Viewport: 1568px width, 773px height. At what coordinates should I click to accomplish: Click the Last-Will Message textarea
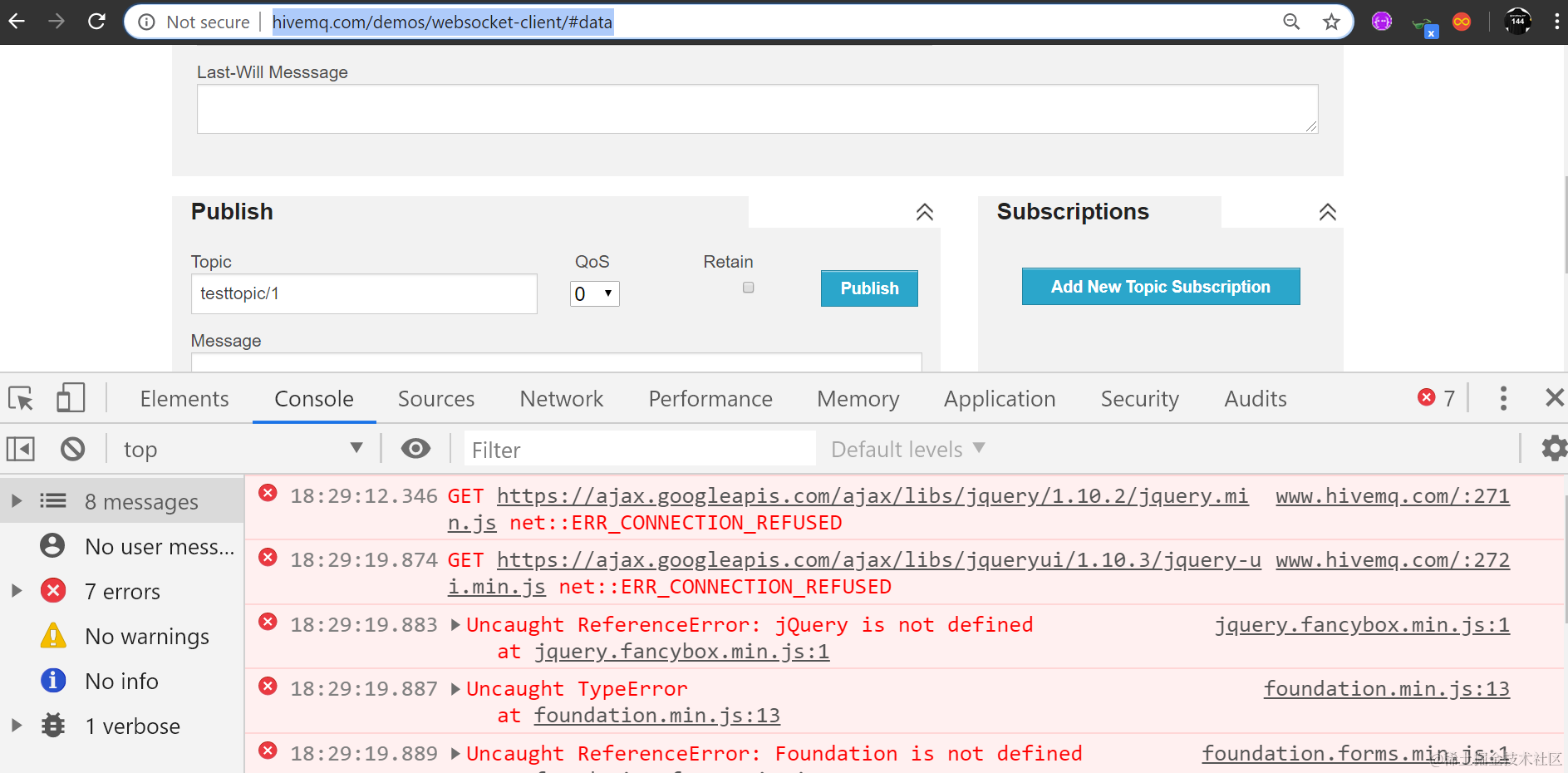757,109
